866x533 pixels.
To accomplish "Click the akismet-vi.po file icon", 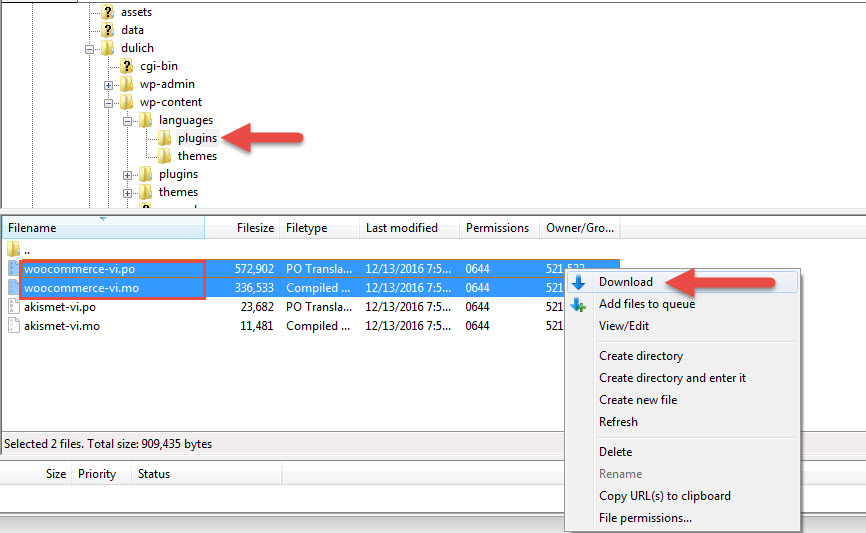I will click(x=13, y=307).
